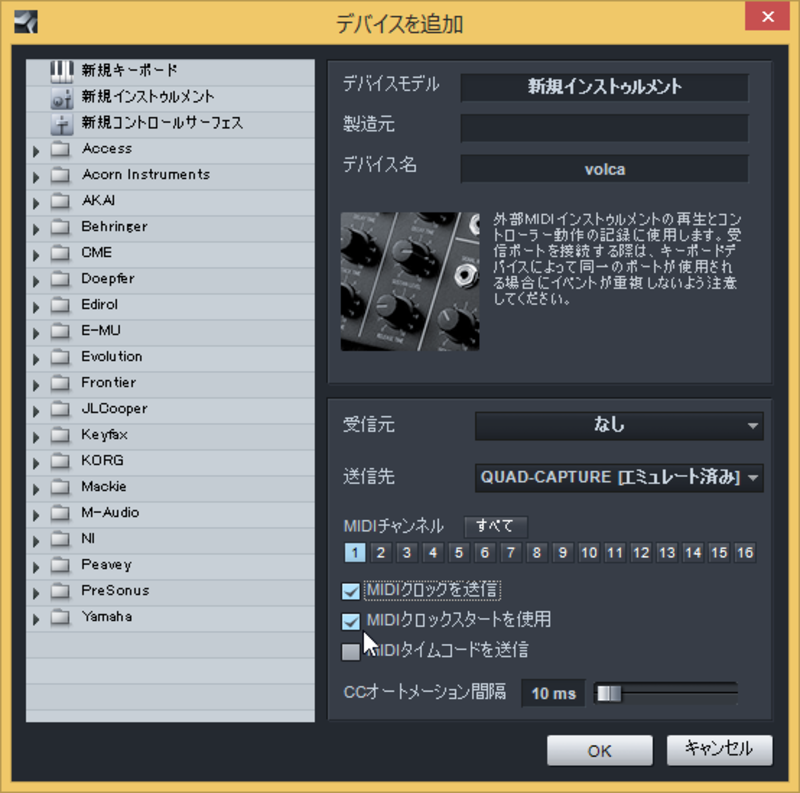800x793 pixels.
Task: Select the 新規インストゥルメント device icon
Action: [x=62, y=97]
